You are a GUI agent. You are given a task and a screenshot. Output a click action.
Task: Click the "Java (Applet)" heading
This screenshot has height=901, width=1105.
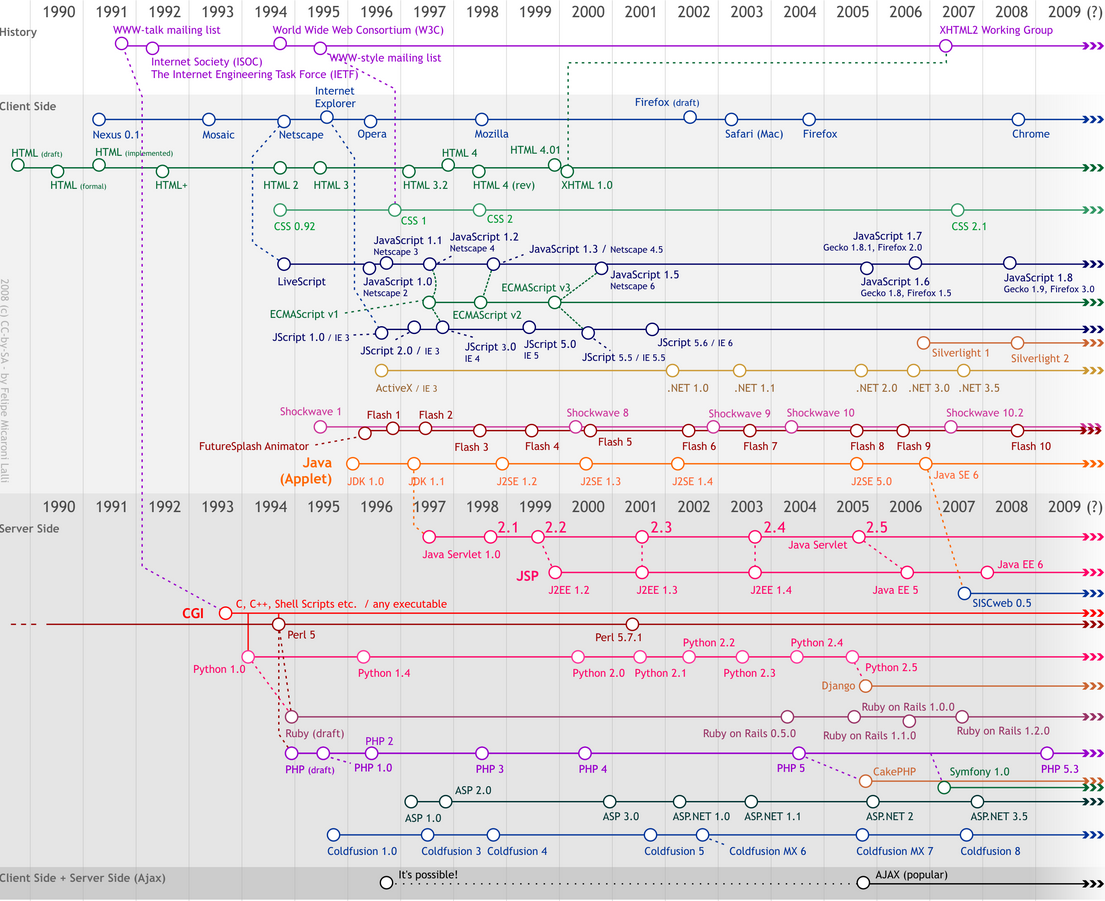pos(306,471)
